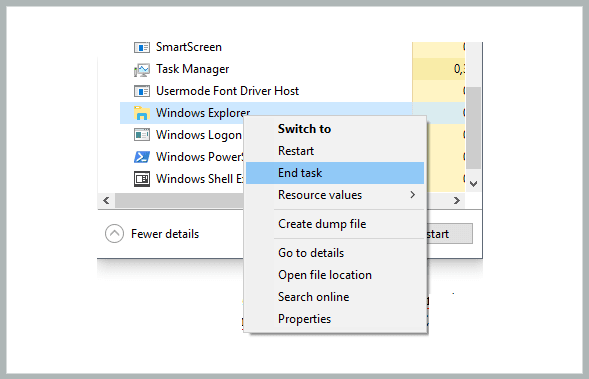This screenshot has height=379, width=589.
Task: Select End task in context menu
Action: (335, 173)
